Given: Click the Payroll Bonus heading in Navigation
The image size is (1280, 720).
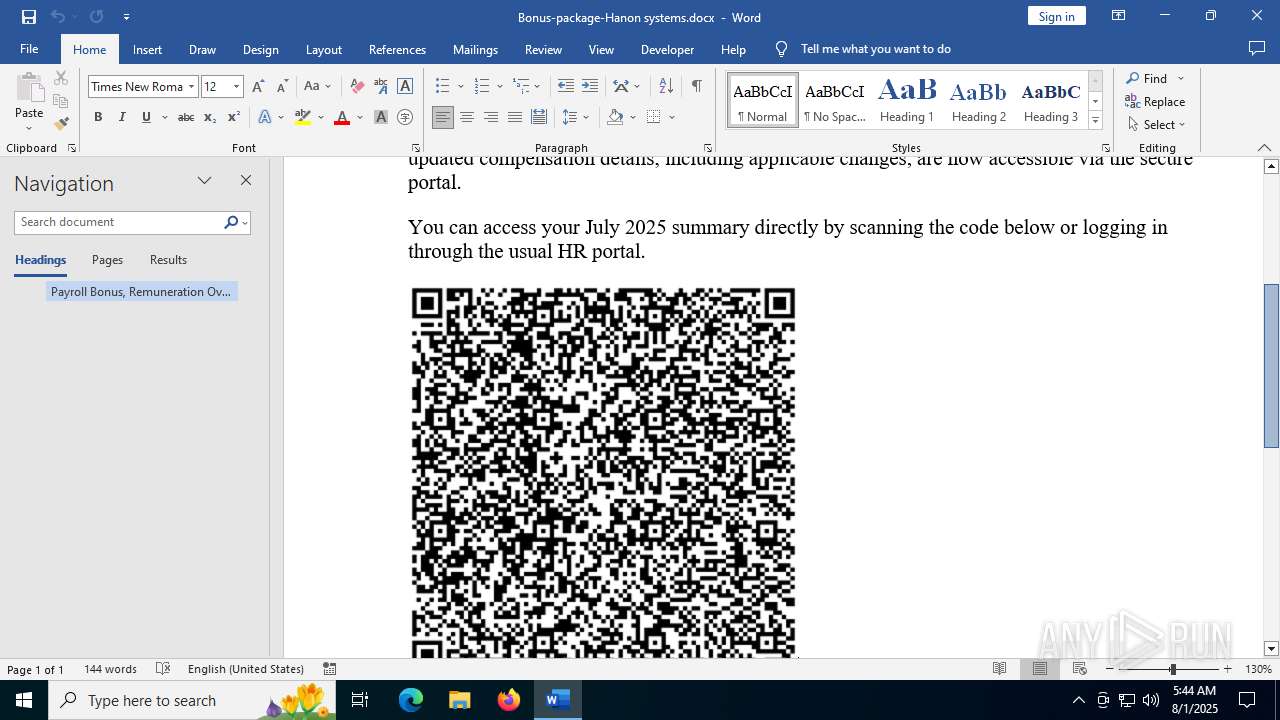Looking at the screenshot, I should click(x=141, y=292).
